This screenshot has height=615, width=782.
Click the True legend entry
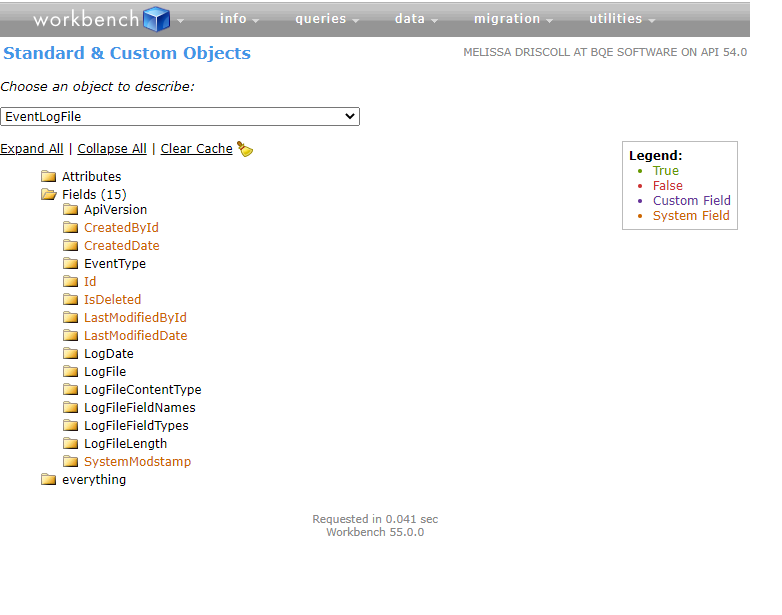point(666,171)
